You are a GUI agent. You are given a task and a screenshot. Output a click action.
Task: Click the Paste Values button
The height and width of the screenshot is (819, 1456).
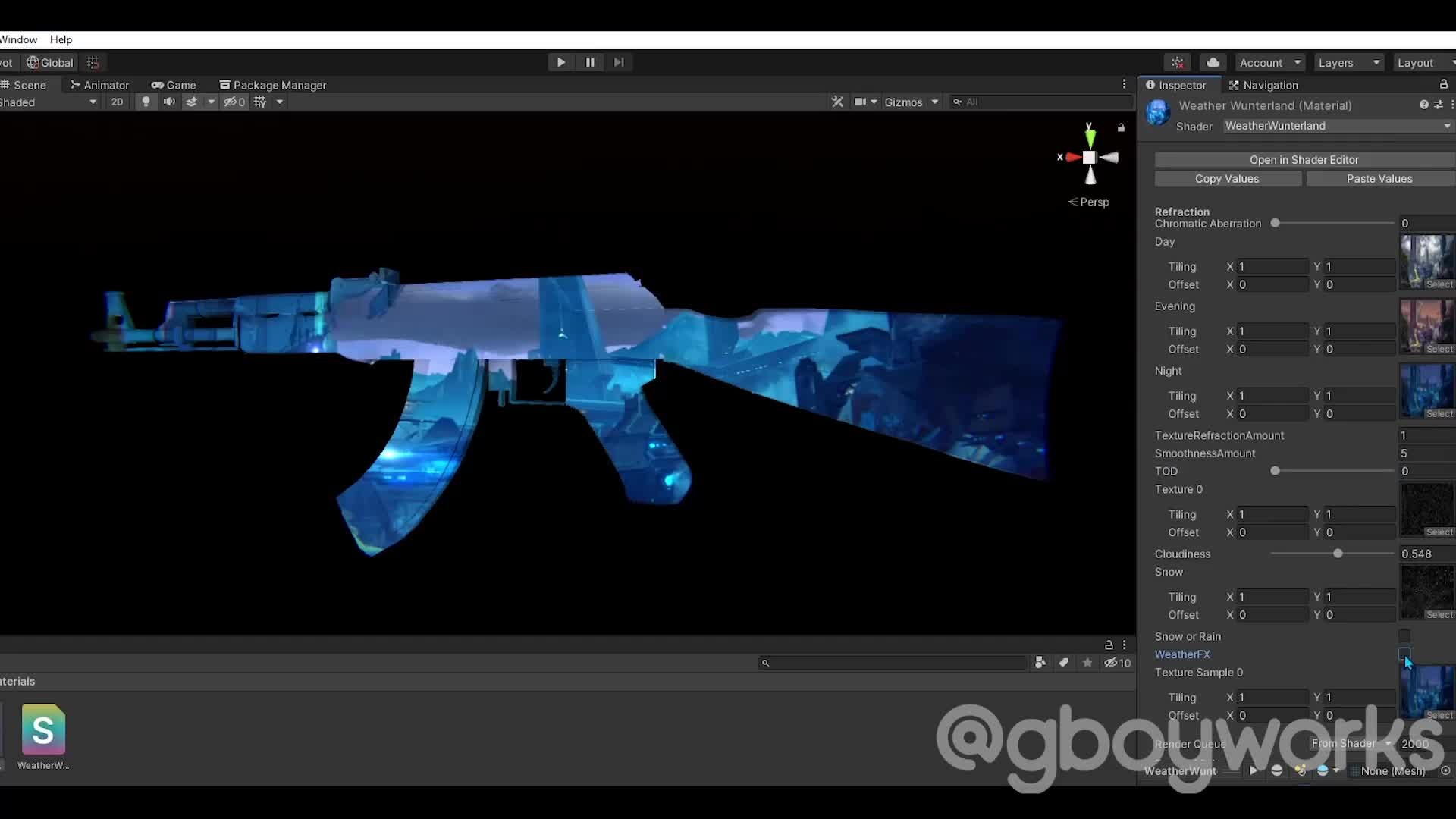point(1379,179)
